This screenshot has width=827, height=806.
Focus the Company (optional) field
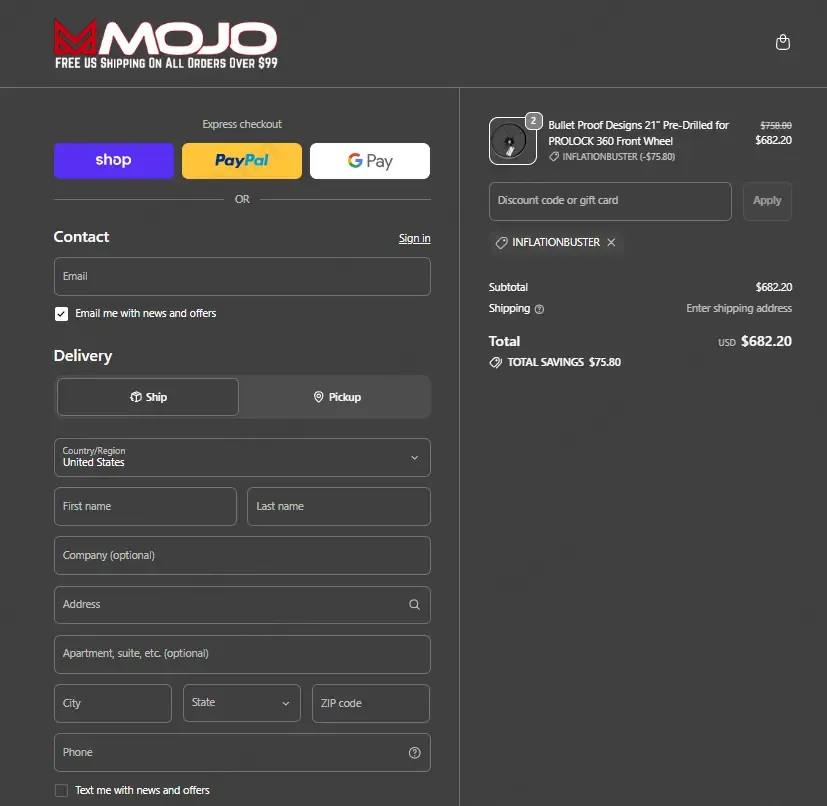242,555
